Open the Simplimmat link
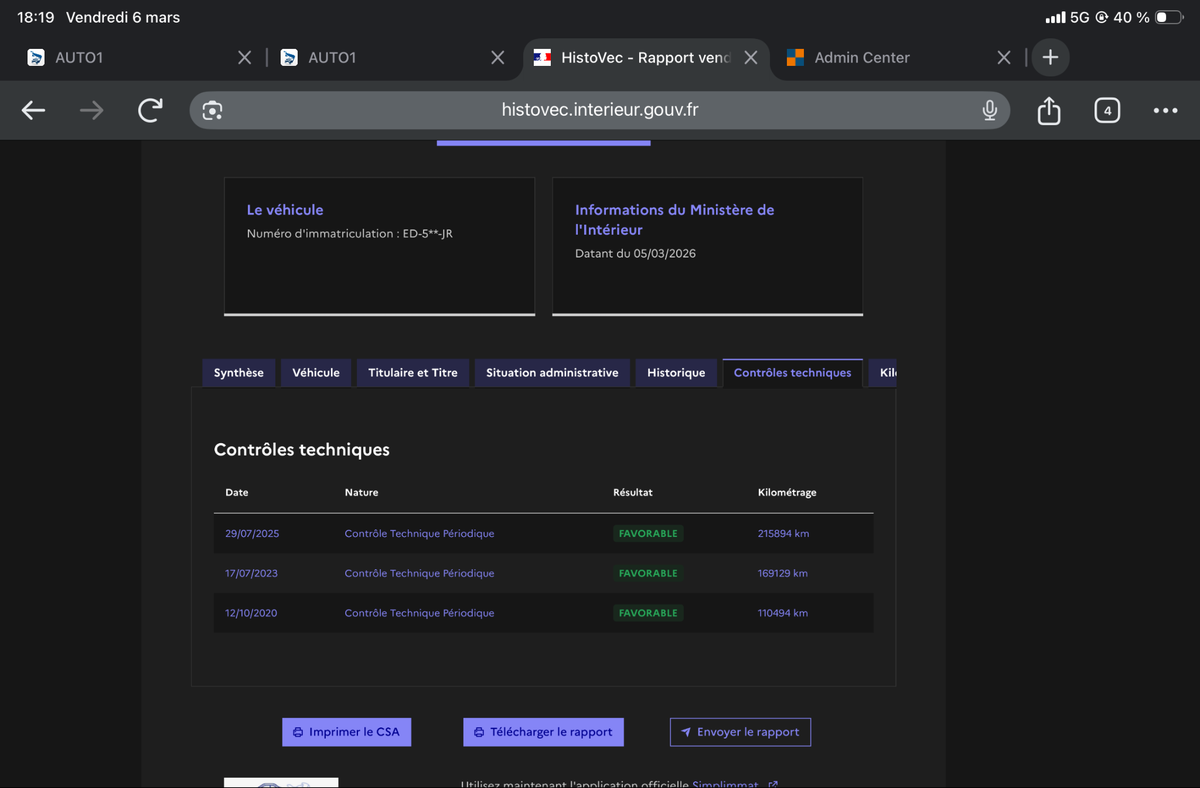Viewport: 1200px width, 788px height. [734, 784]
